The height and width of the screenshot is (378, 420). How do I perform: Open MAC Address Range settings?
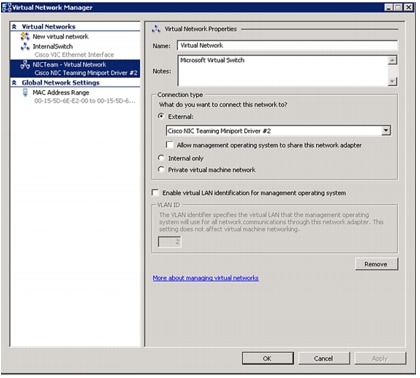61,93
